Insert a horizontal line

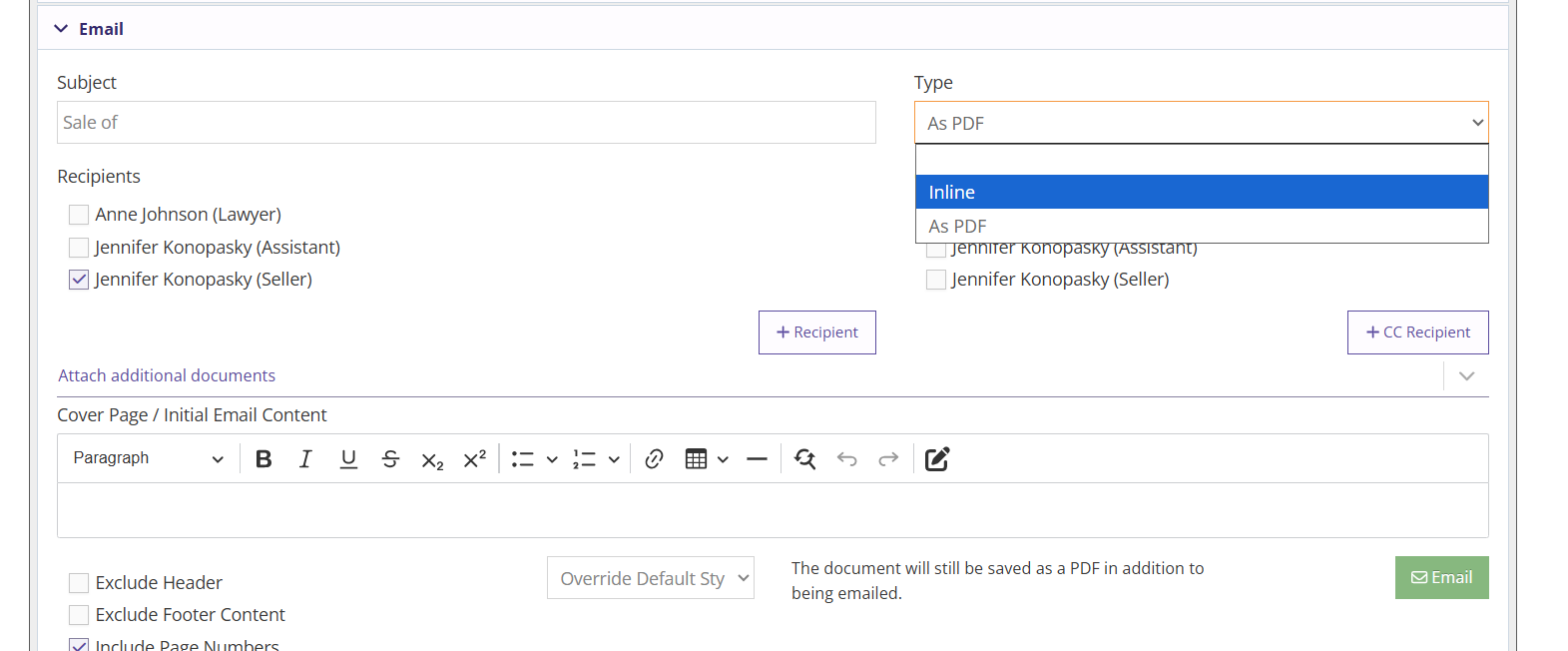[757, 459]
